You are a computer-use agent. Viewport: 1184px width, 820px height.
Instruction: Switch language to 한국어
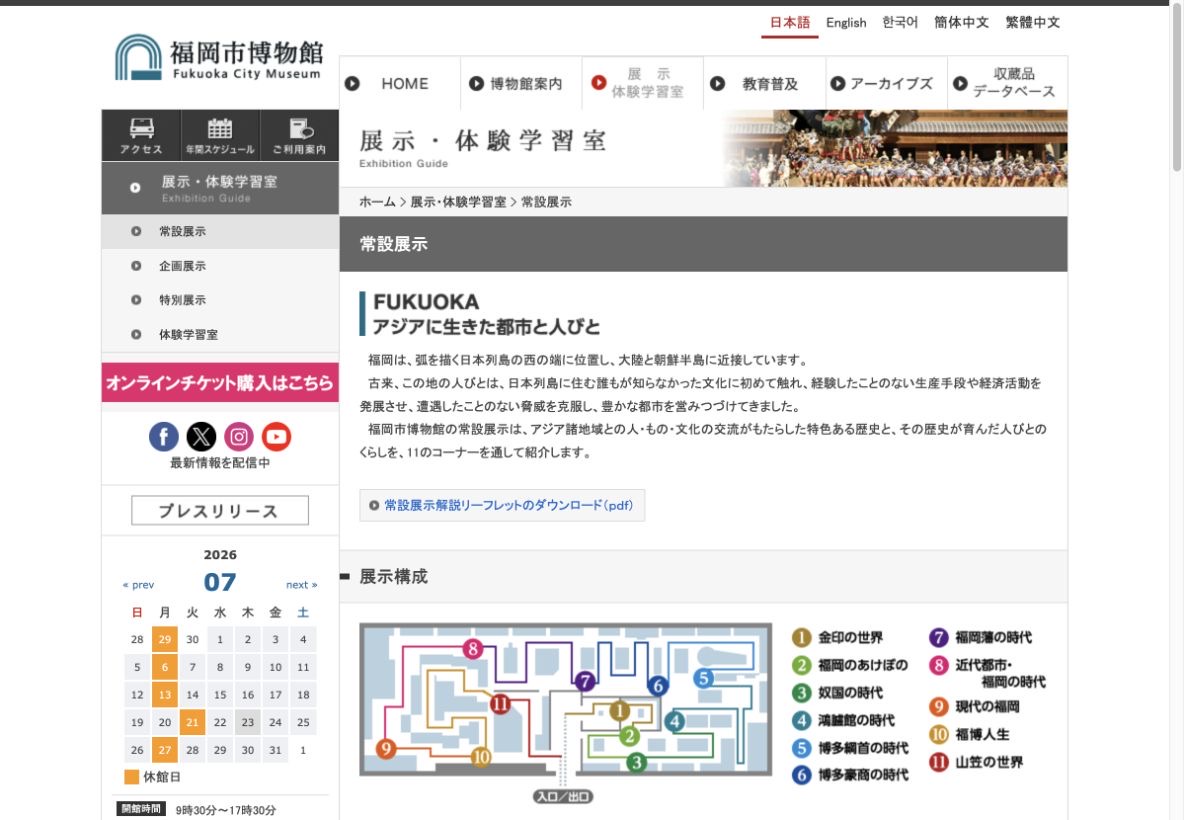(900, 23)
